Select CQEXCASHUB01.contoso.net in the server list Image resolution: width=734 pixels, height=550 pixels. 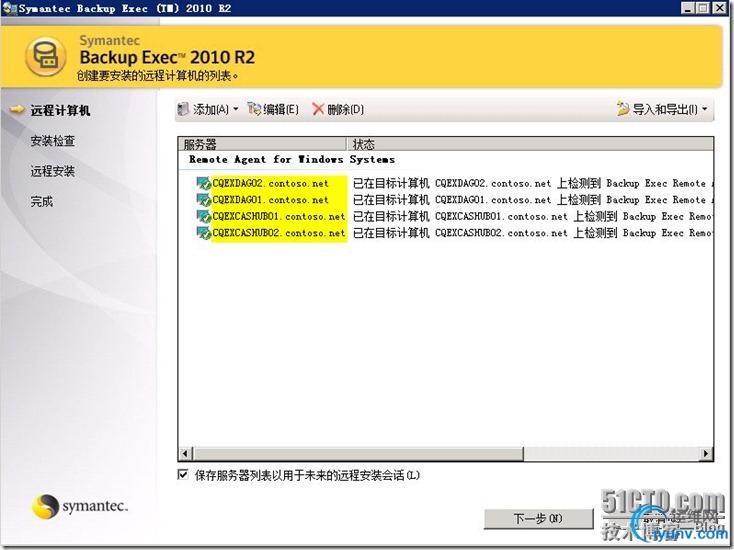[x=279, y=216]
